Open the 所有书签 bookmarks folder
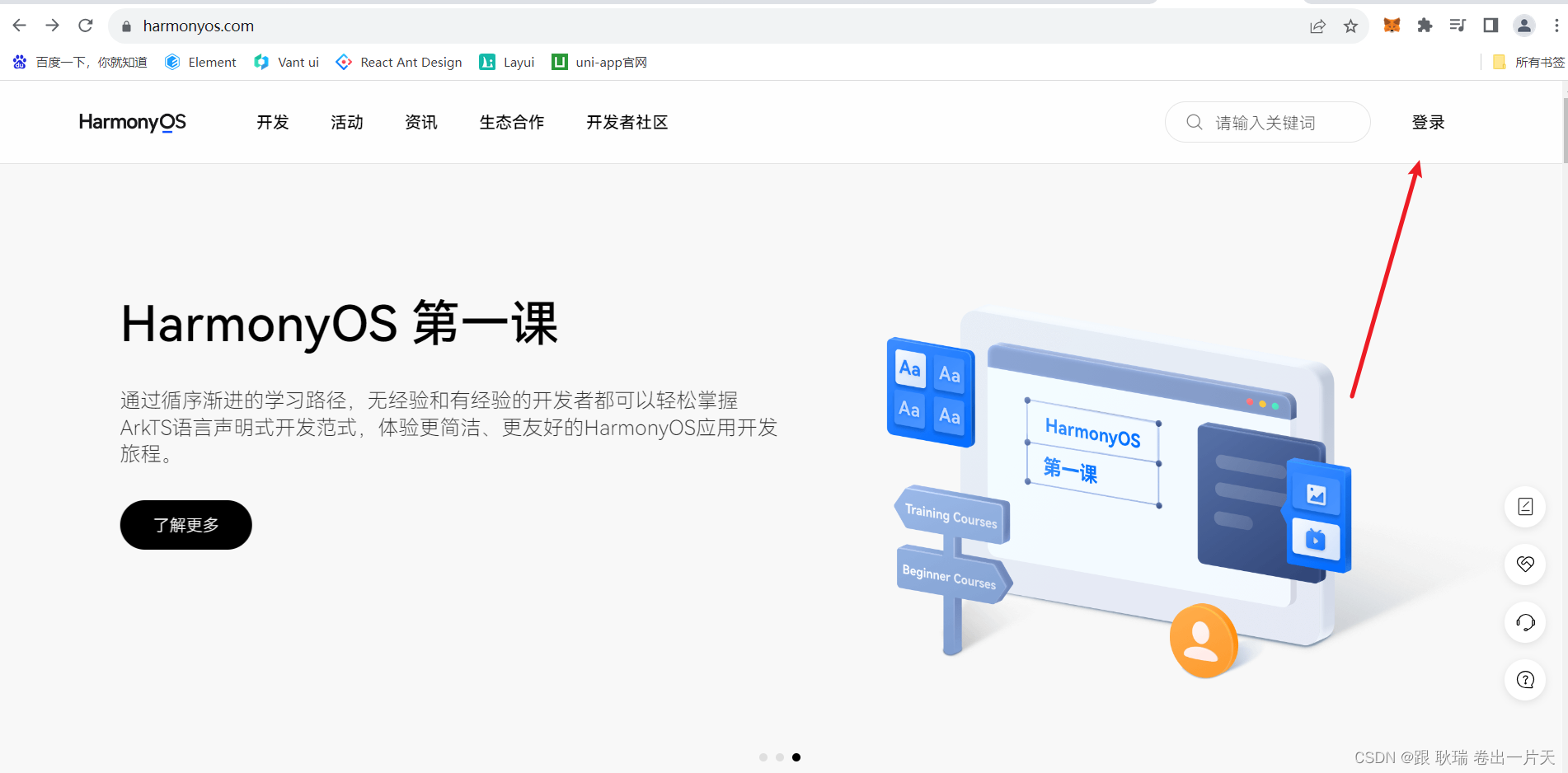The image size is (1568, 773). 1528,62
